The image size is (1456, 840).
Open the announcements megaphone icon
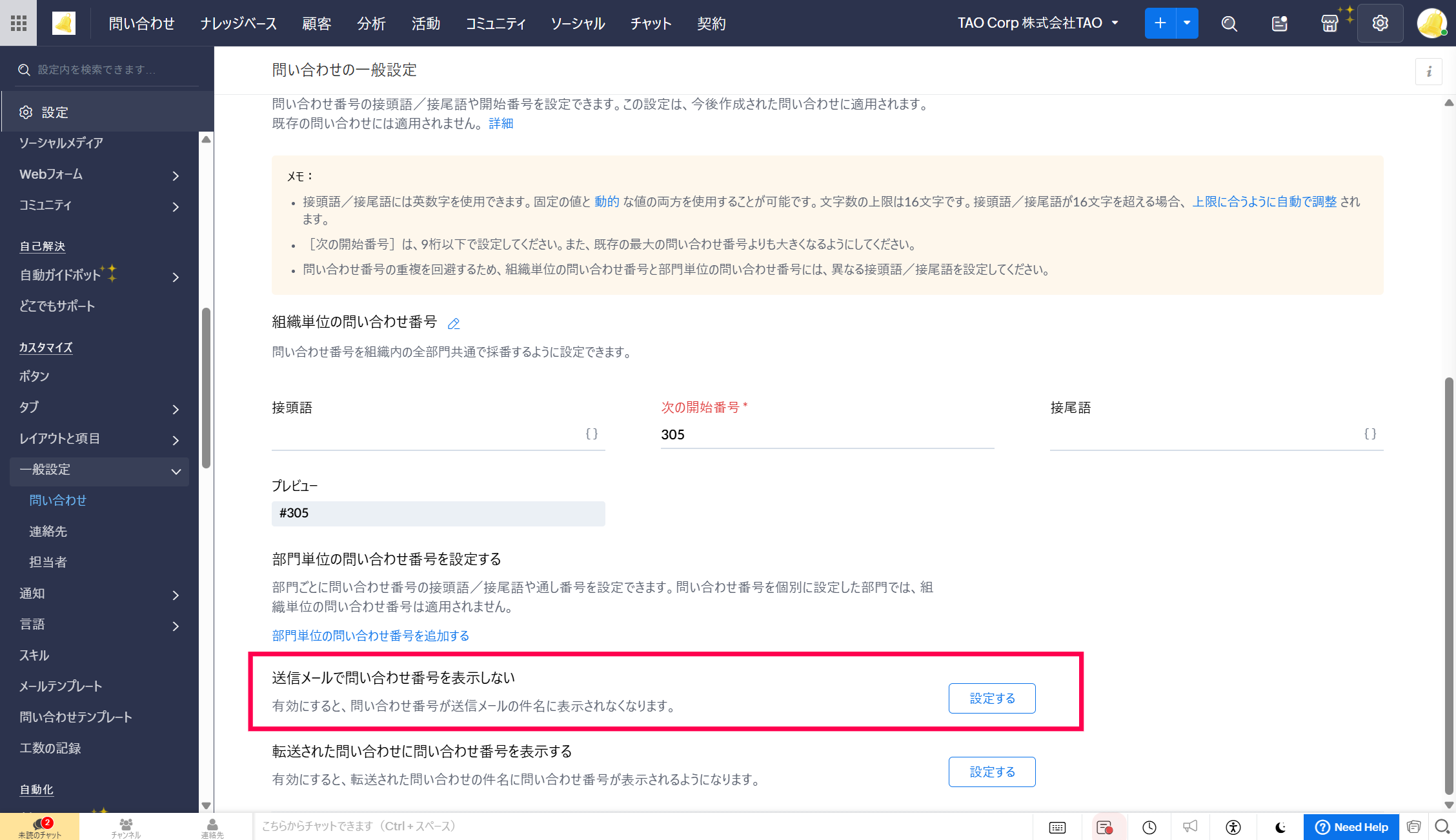pos(1190,826)
